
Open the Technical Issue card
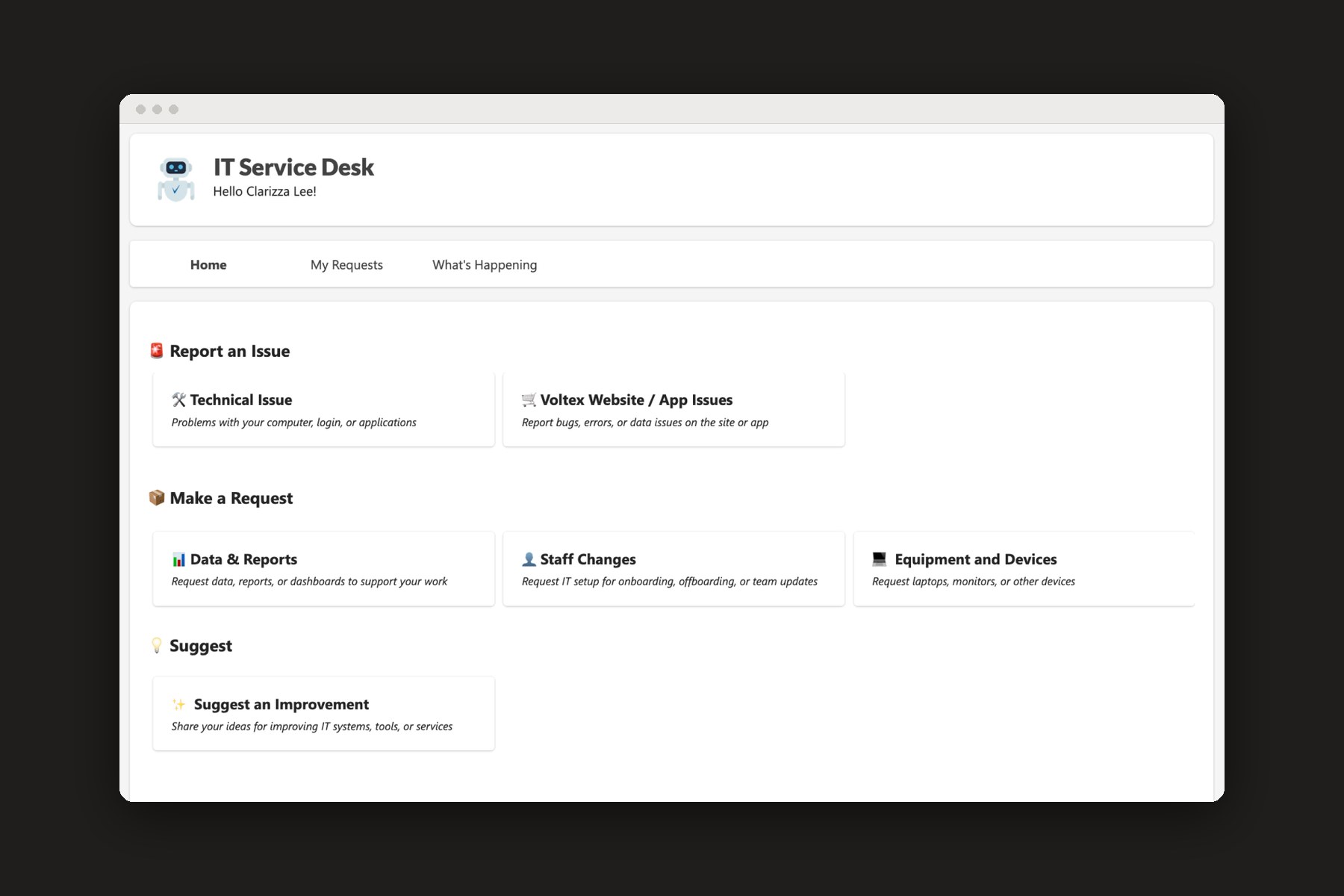323,409
